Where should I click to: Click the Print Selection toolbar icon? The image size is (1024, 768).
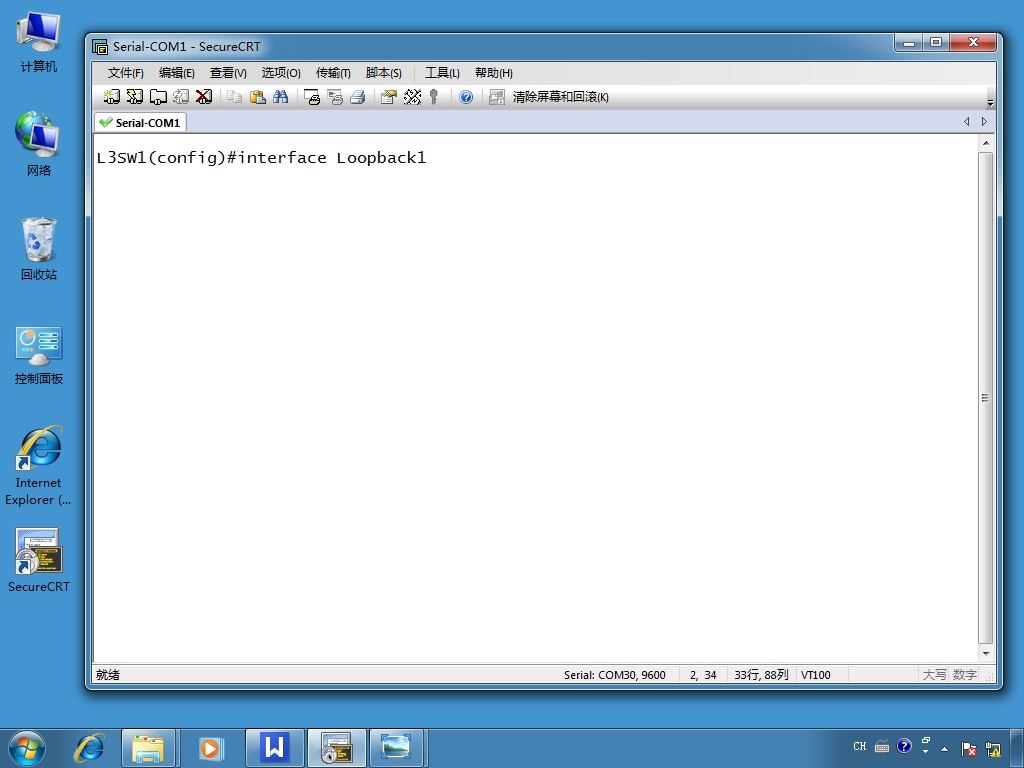(335, 97)
